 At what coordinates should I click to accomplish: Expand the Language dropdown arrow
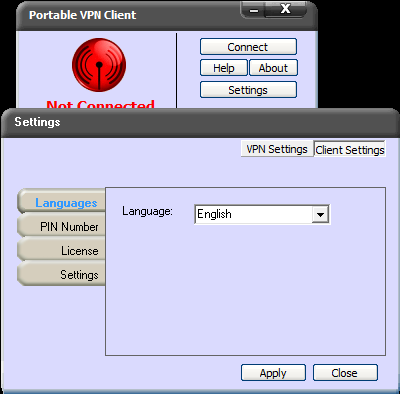pos(320,214)
